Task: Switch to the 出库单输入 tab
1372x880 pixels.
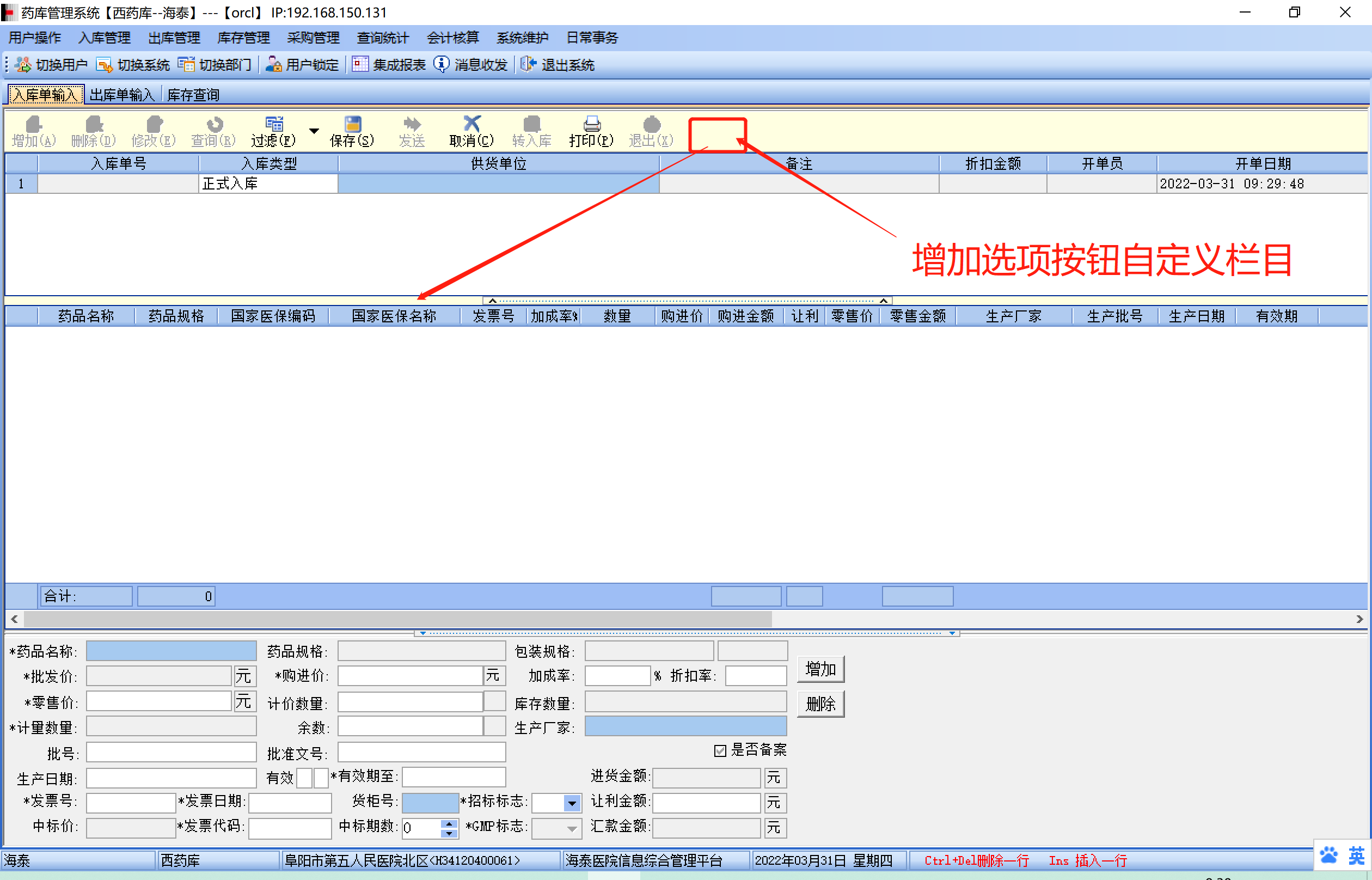Action: (x=122, y=95)
